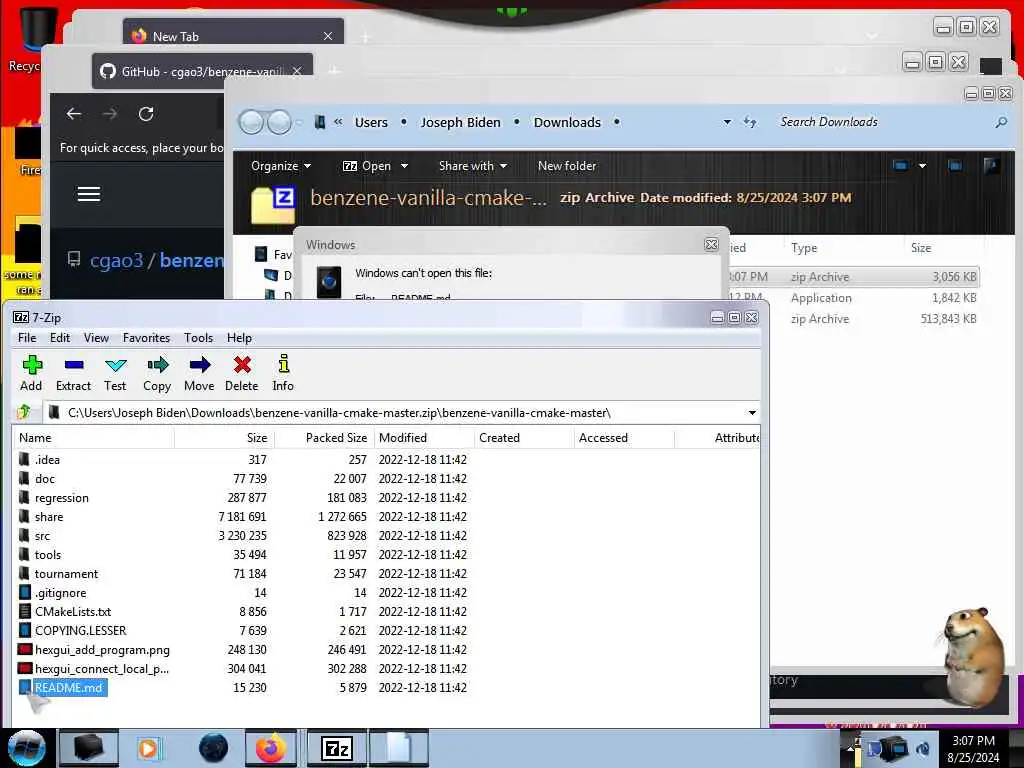Open the change view dropdown arrow in Explorer
Viewport: 1024px width, 768px height.
(922, 166)
